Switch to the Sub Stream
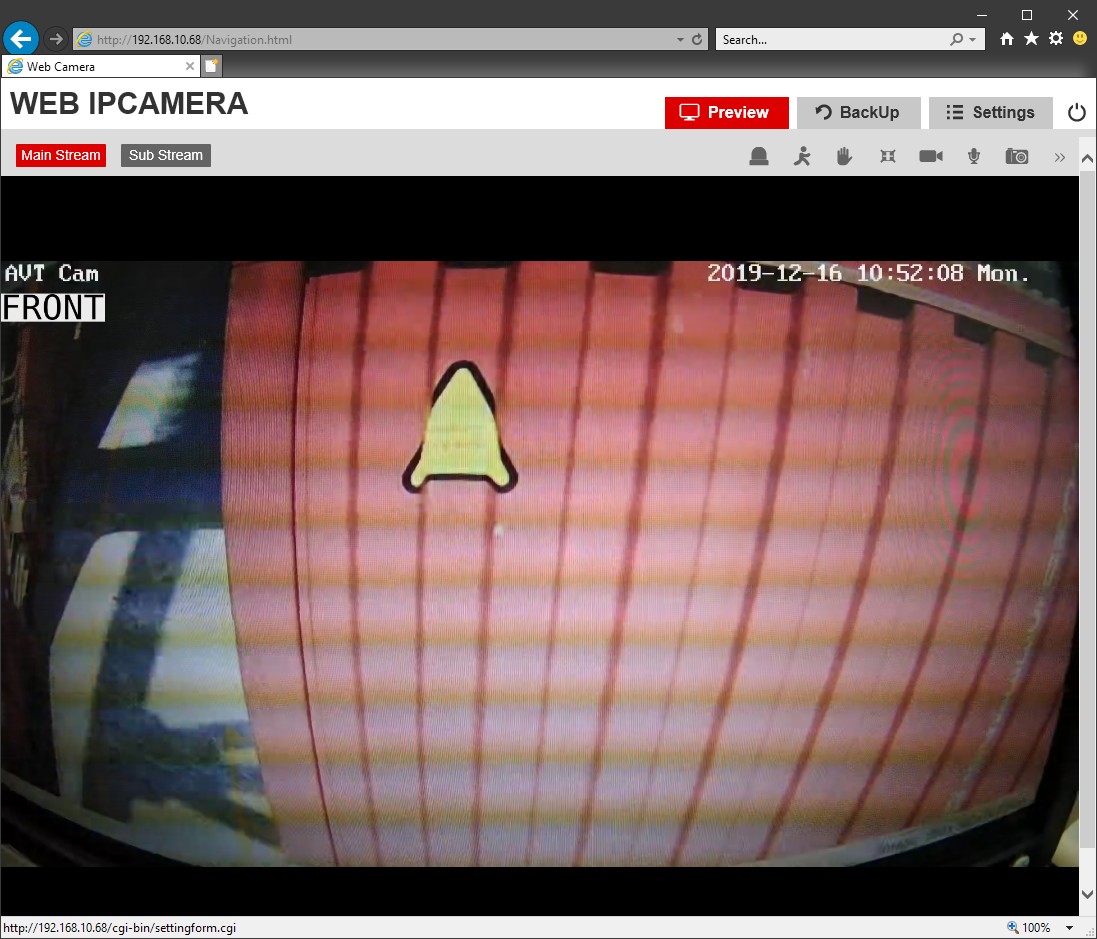This screenshot has height=939, width=1097. point(166,155)
